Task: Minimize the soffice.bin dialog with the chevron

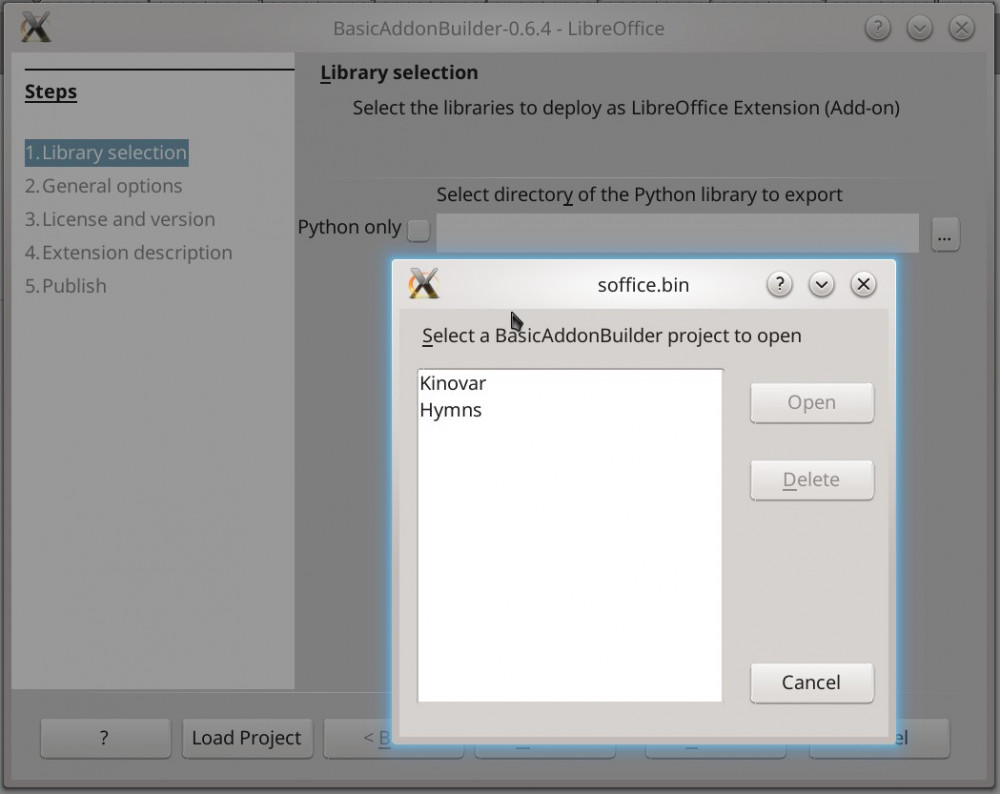Action: point(821,284)
